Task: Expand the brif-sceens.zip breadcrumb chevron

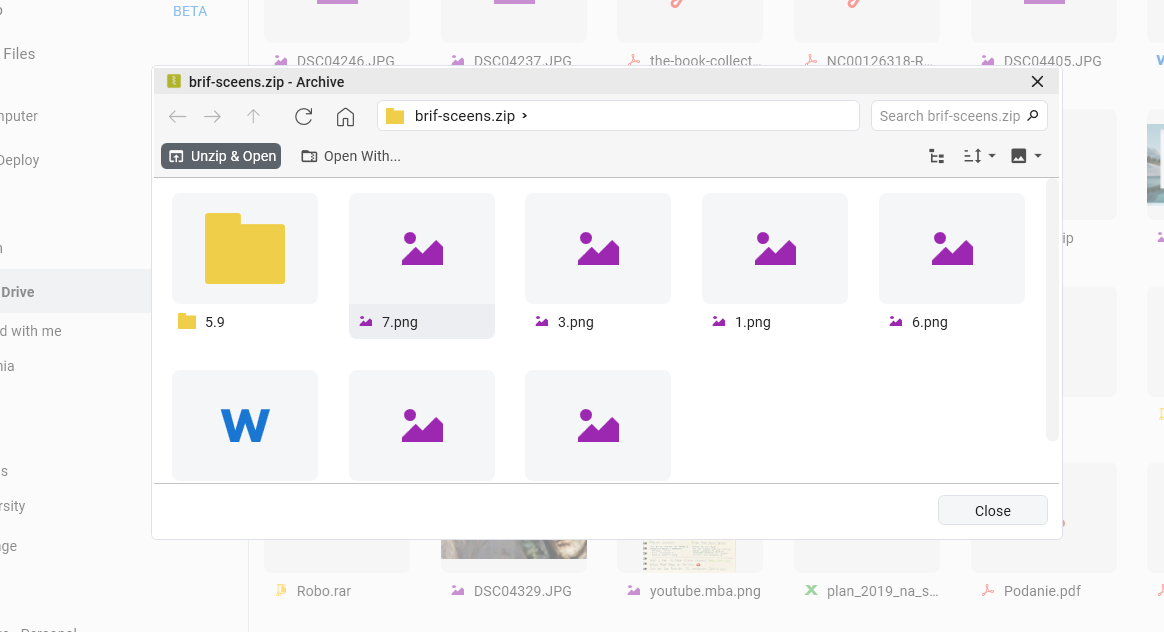Action: (525, 116)
